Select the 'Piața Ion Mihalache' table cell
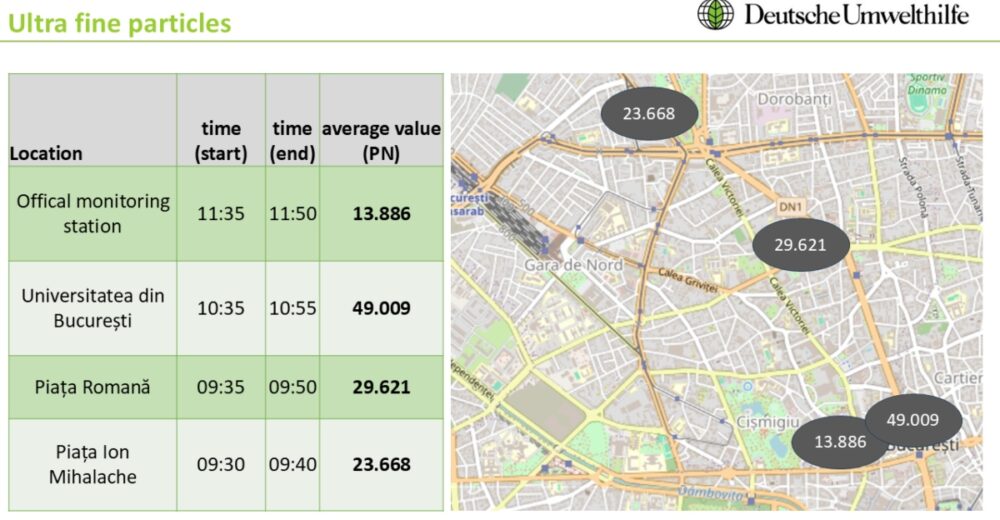Viewport: 1000px width, 520px height. coord(93,465)
